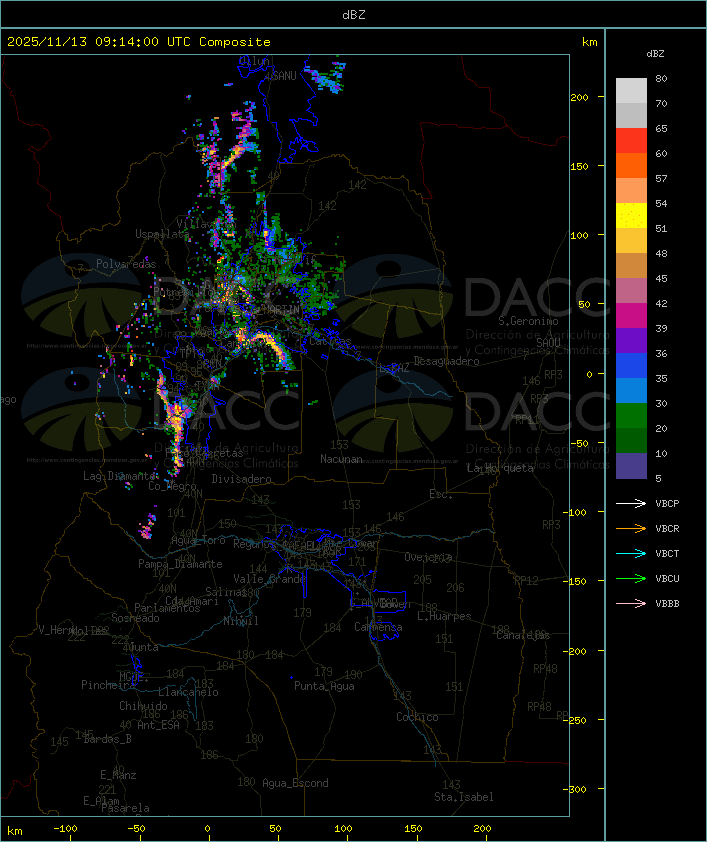707x842 pixels.
Task: Click the Sta.Isabel place label
Action: tap(464, 797)
